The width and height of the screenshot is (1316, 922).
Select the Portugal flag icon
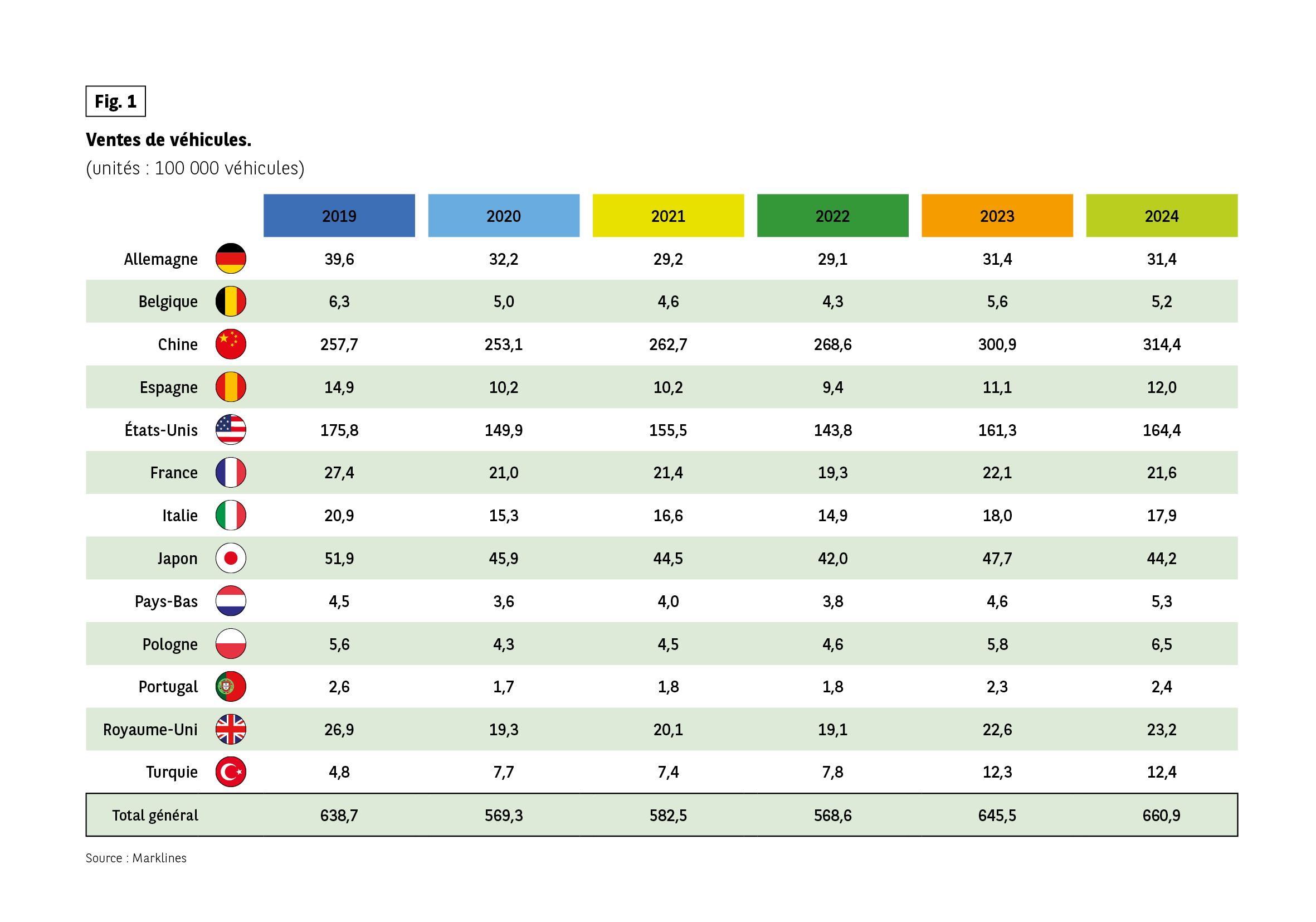pyautogui.click(x=231, y=686)
